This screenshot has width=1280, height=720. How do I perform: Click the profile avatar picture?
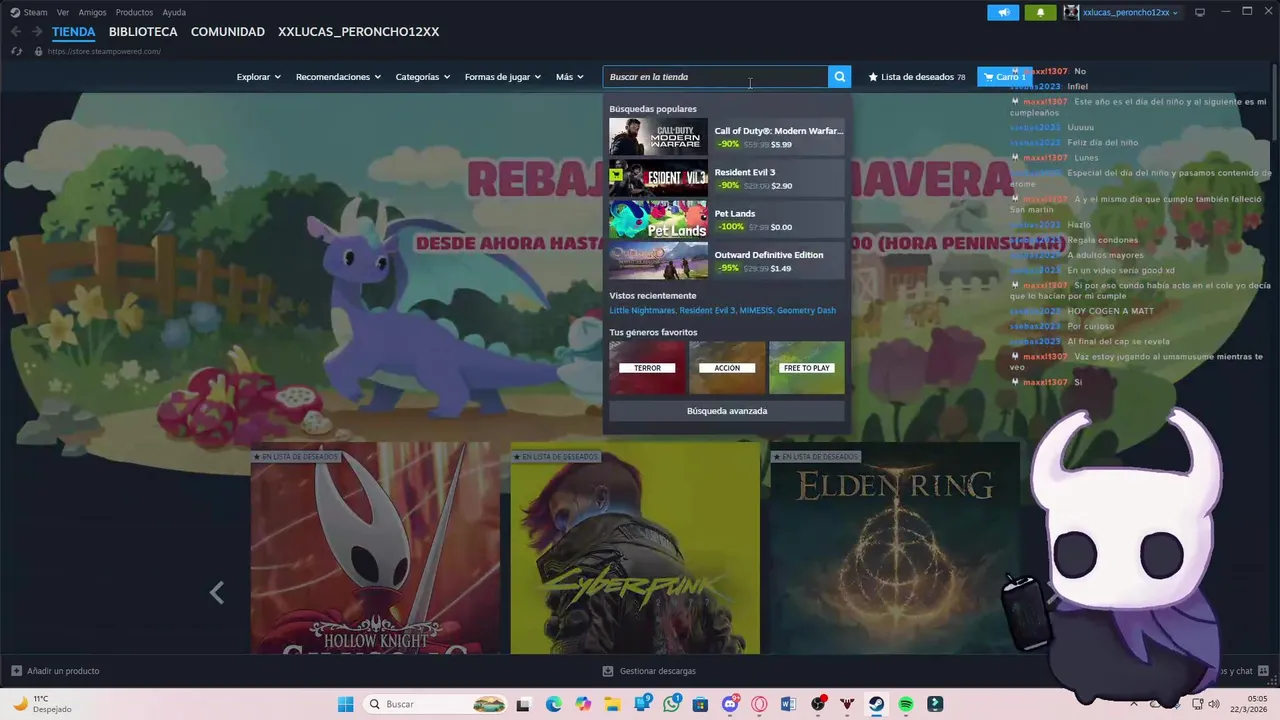click(1071, 12)
